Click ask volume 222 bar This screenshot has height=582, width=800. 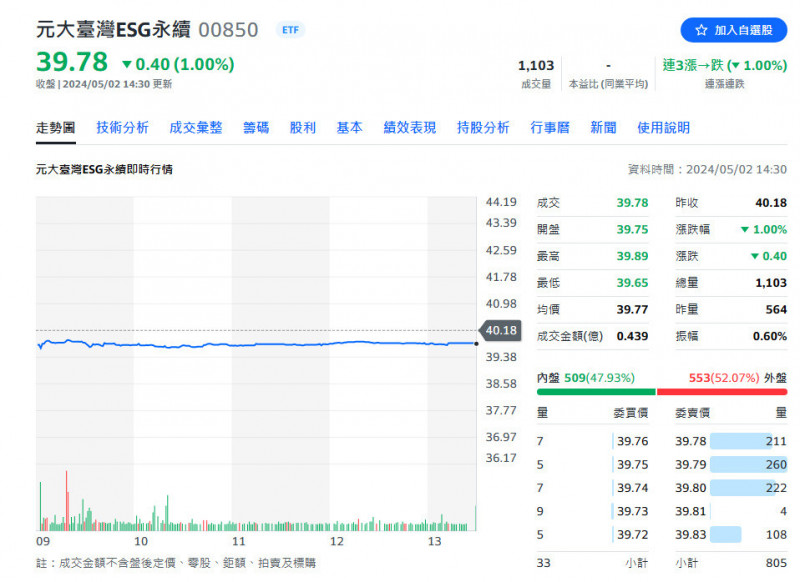click(x=745, y=488)
